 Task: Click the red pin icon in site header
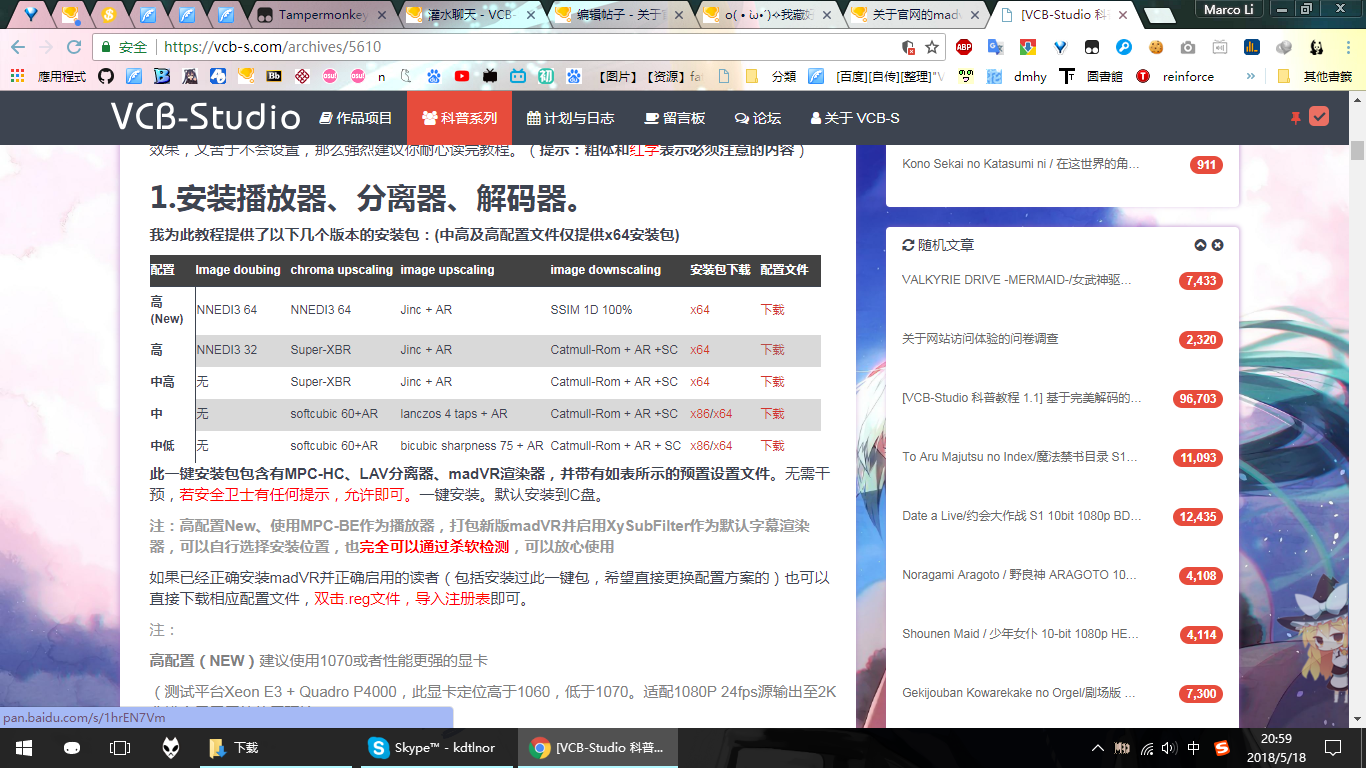coord(1295,117)
